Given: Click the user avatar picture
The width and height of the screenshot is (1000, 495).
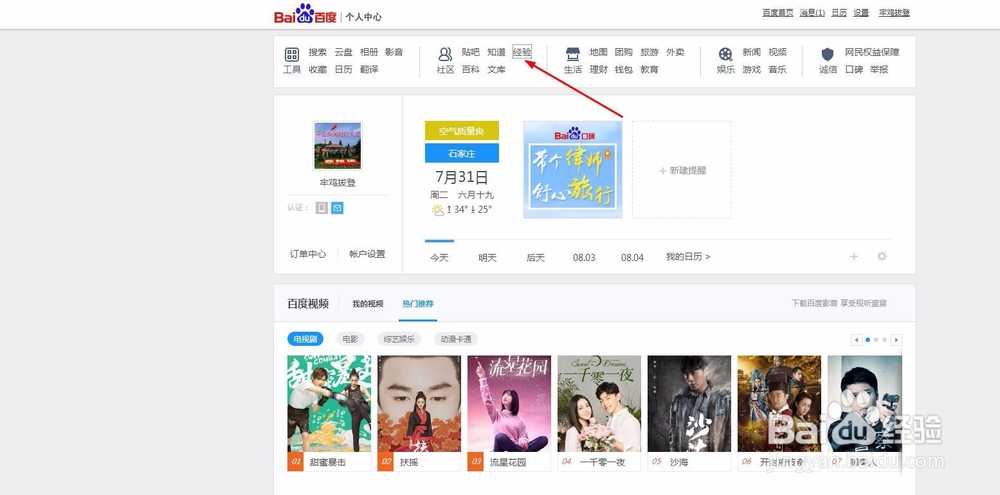Looking at the screenshot, I should [337, 145].
